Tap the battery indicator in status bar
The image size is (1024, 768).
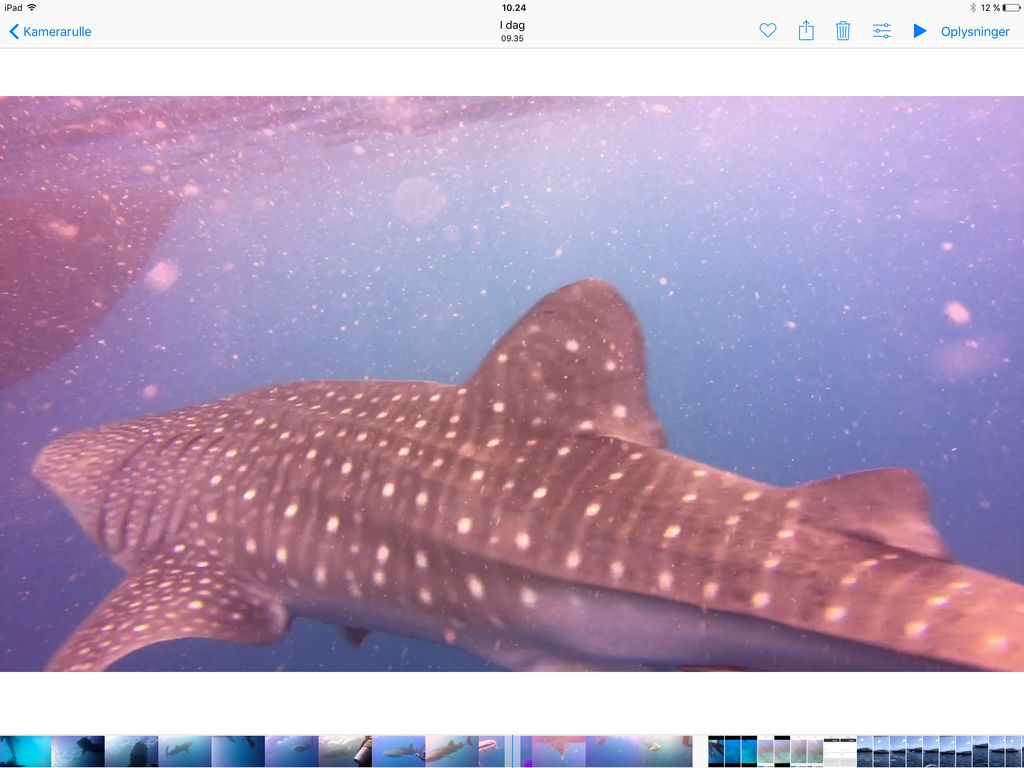pyautogui.click(x=1011, y=8)
